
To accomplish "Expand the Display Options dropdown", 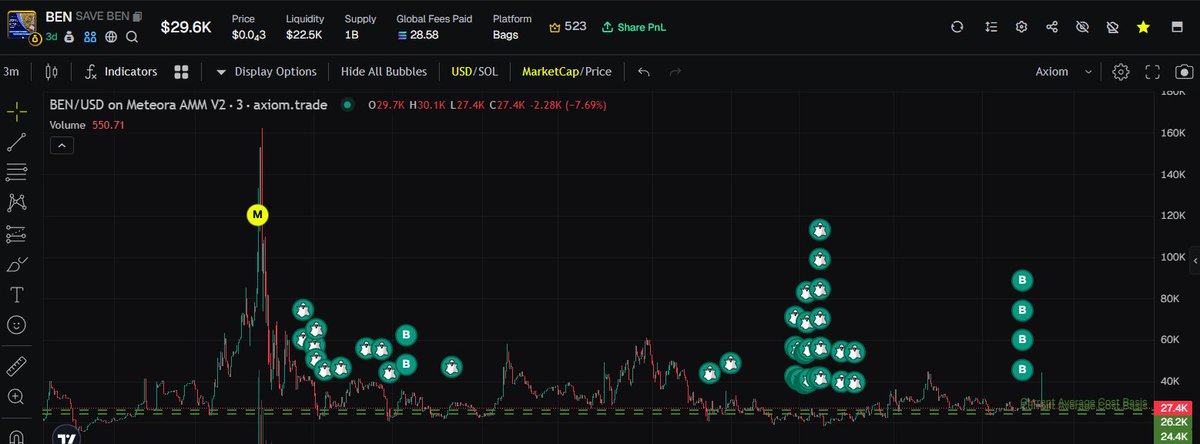I will [x=266, y=72].
